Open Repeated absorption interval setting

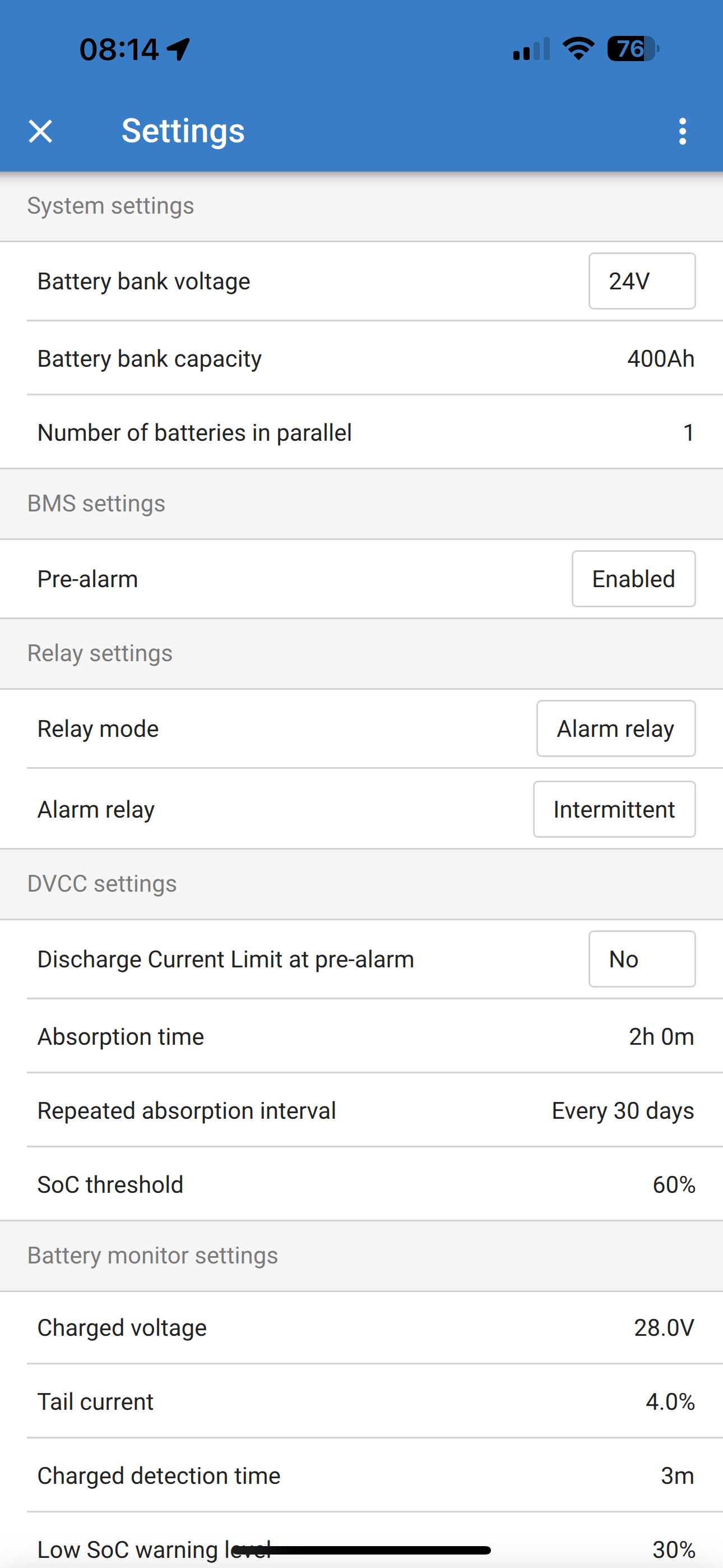(x=622, y=1111)
